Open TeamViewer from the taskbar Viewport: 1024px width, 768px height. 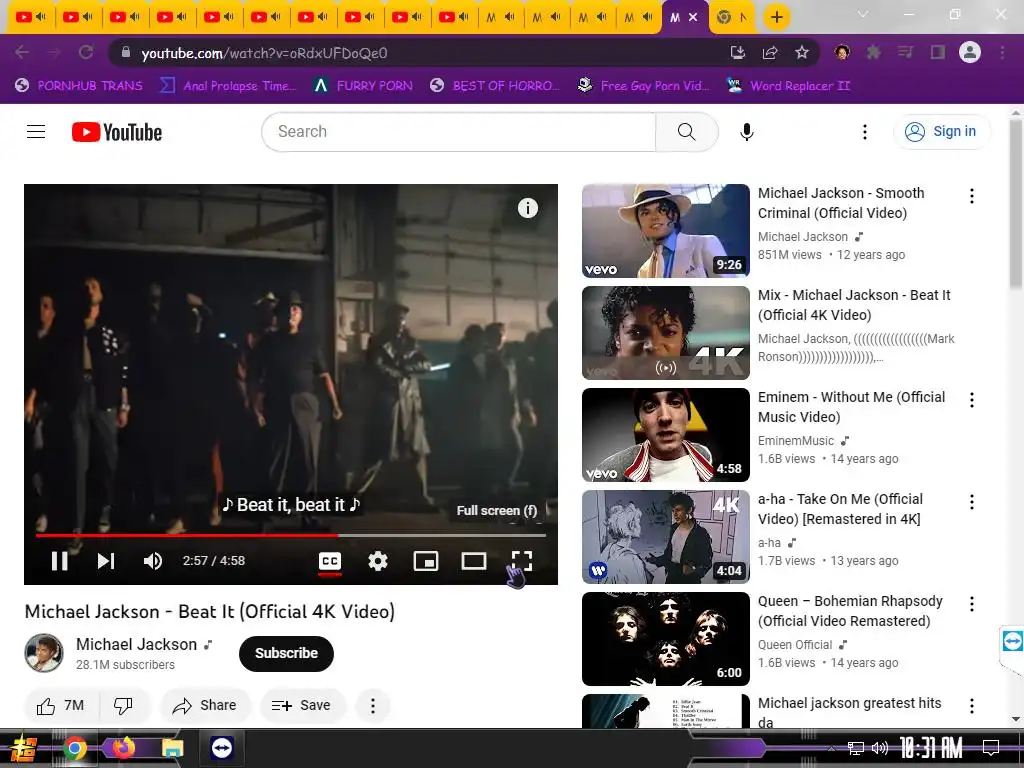point(221,748)
